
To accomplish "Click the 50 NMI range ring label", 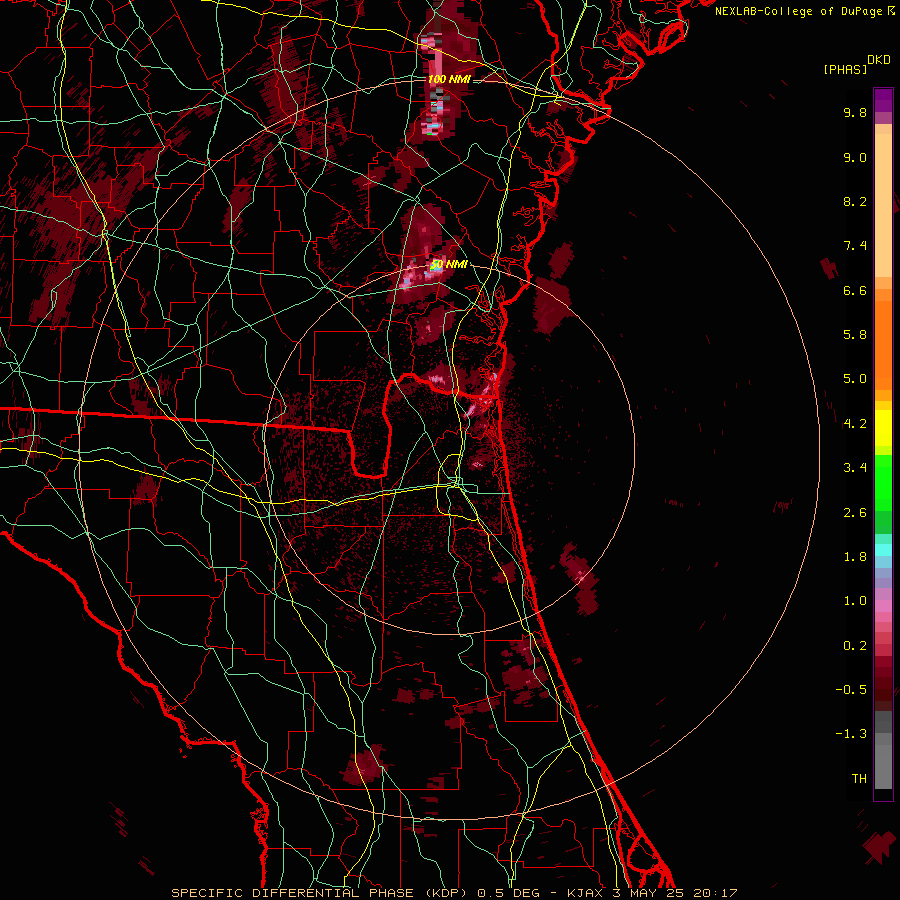I will pos(449,265).
